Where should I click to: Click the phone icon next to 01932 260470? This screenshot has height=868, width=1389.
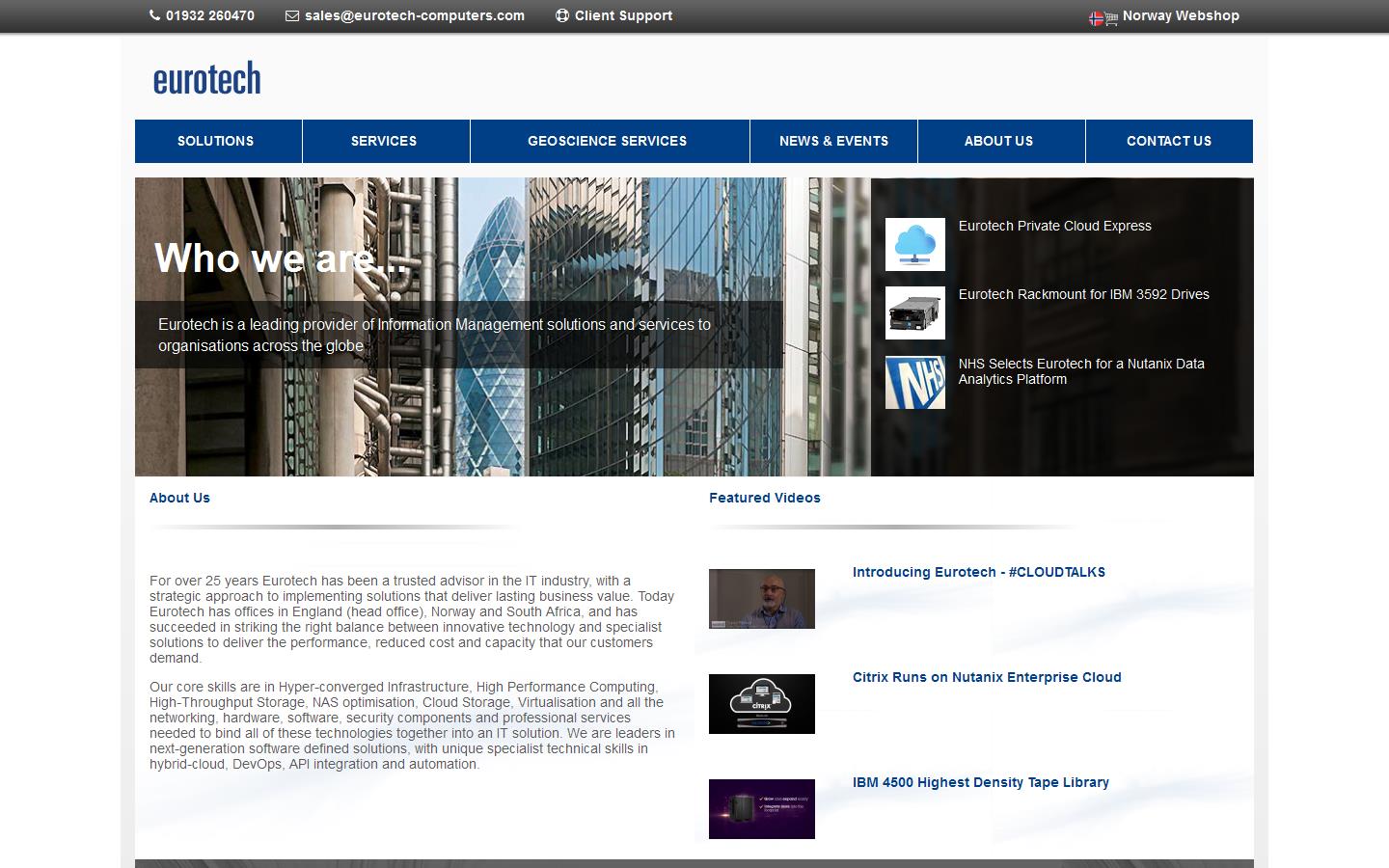click(153, 15)
